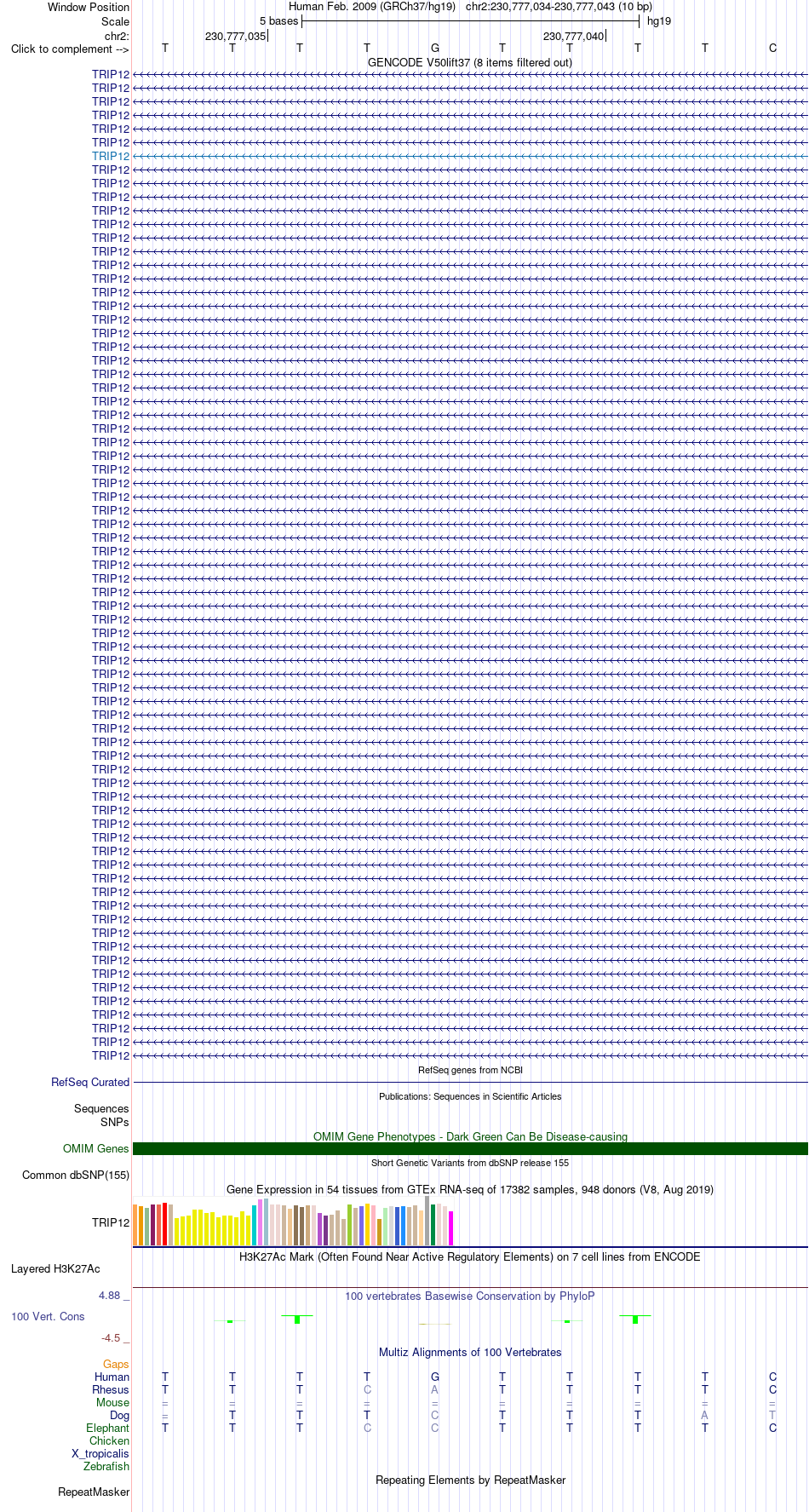The width and height of the screenshot is (809, 1512).
Task: Open the H3K27Ac Mark track title
Action: point(470,1256)
